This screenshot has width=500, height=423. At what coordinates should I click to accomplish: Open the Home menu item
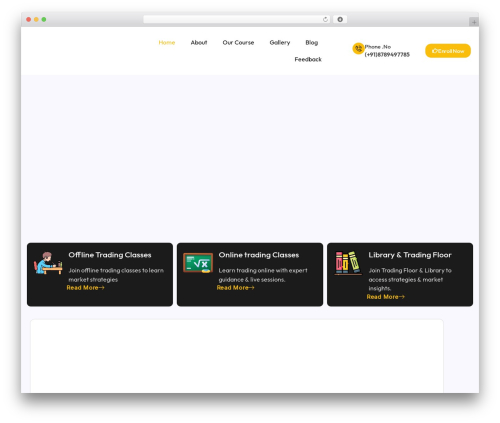(167, 43)
